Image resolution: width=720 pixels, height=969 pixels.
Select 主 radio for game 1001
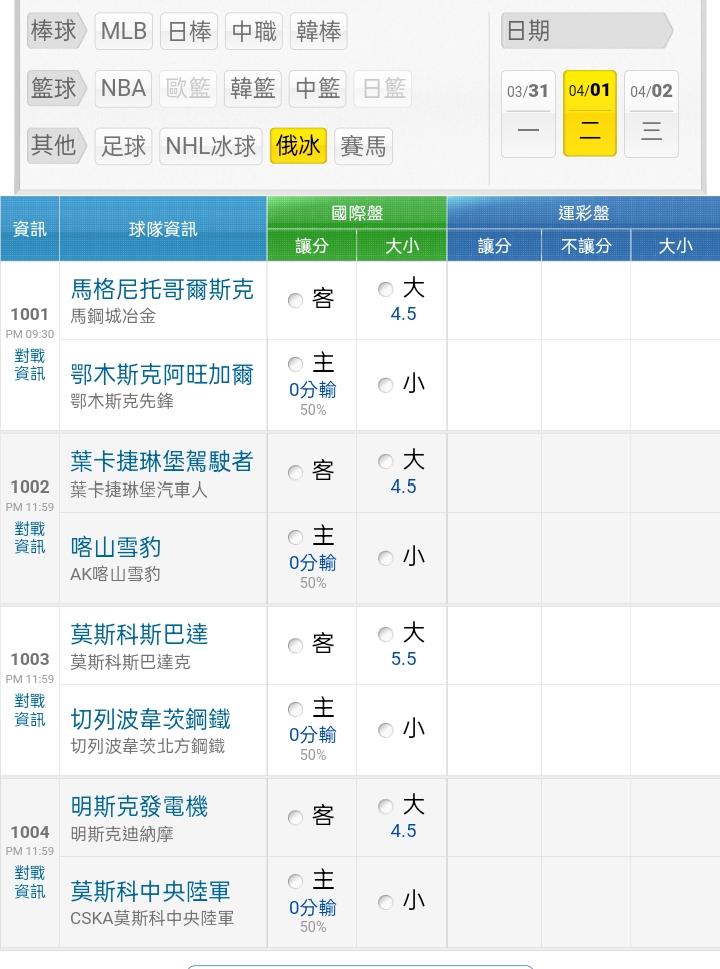point(295,363)
